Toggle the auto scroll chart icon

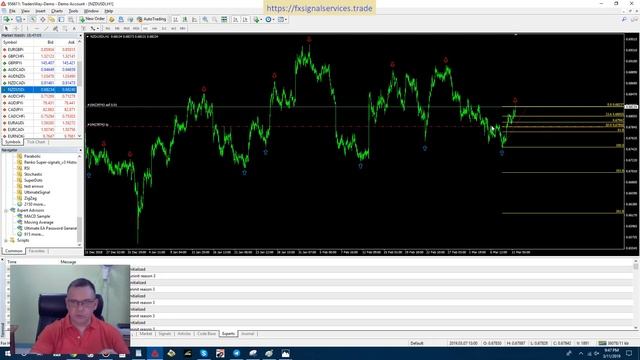point(236,19)
